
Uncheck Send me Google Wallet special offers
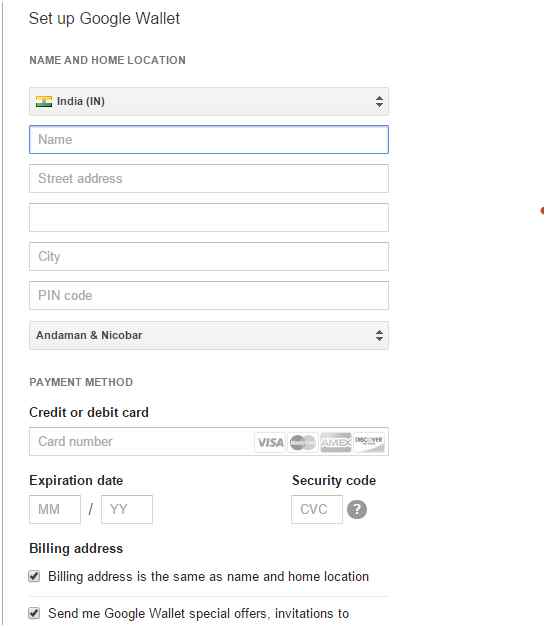point(34,613)
